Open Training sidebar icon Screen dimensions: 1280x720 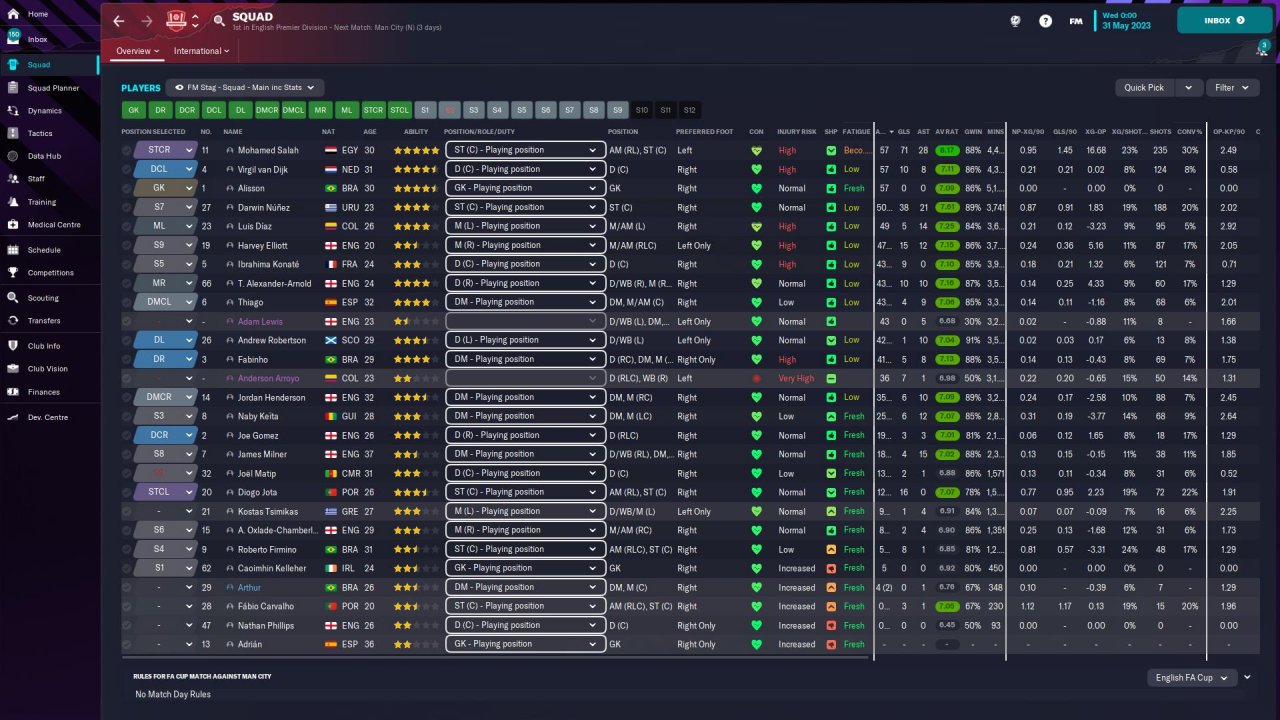coord(13,202)
